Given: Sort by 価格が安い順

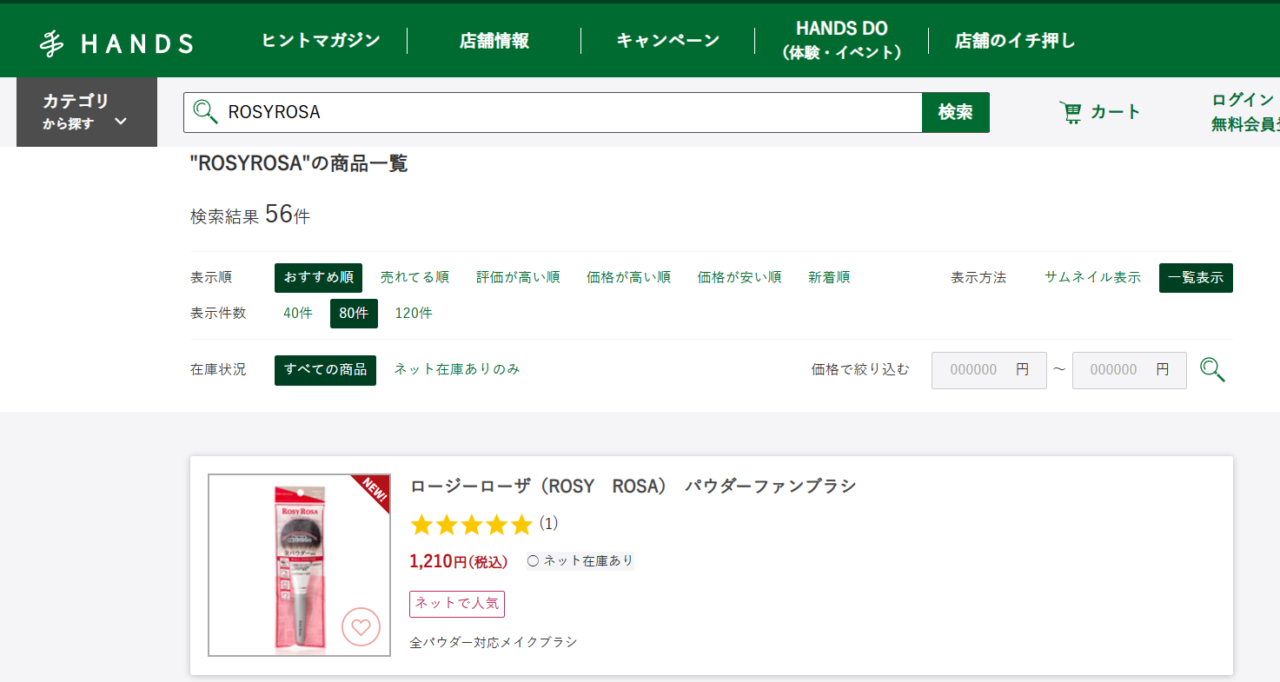Looking at the screenshot, I should click(739, 278).
